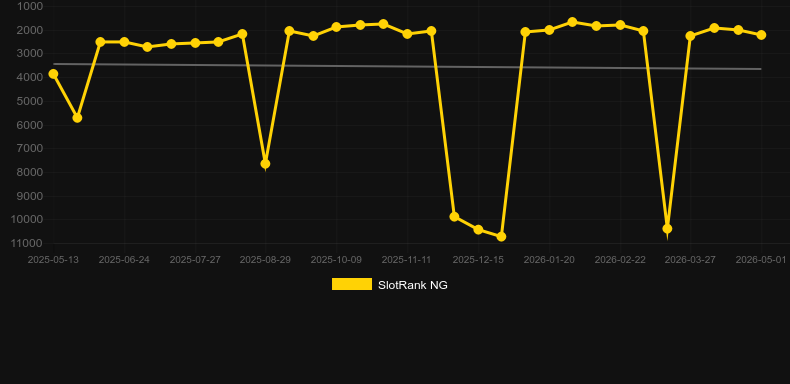790x384 pixels.
Task: Click the 2025-07-27 date label
Action: coord(195,260)
